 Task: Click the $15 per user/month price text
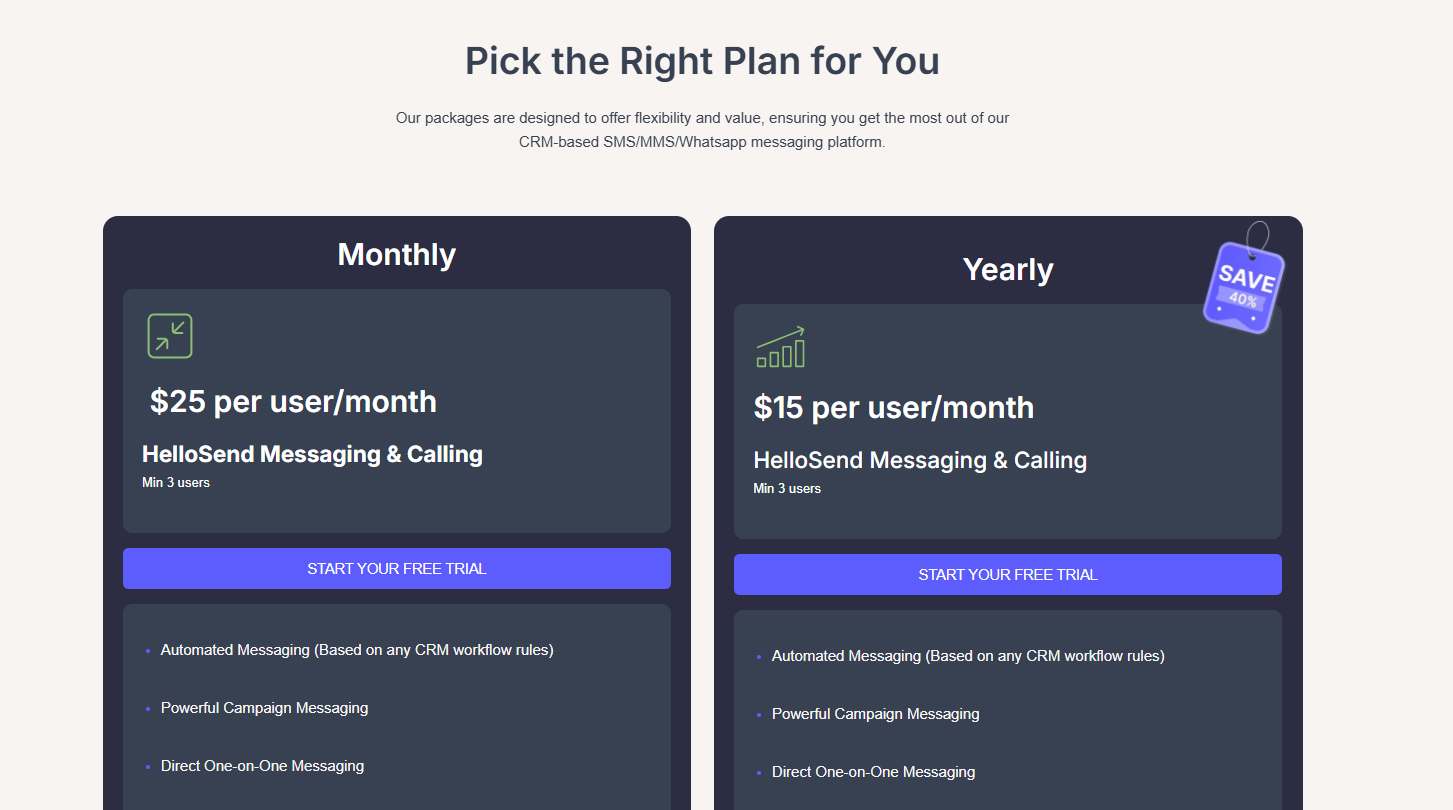coord(894,408)
